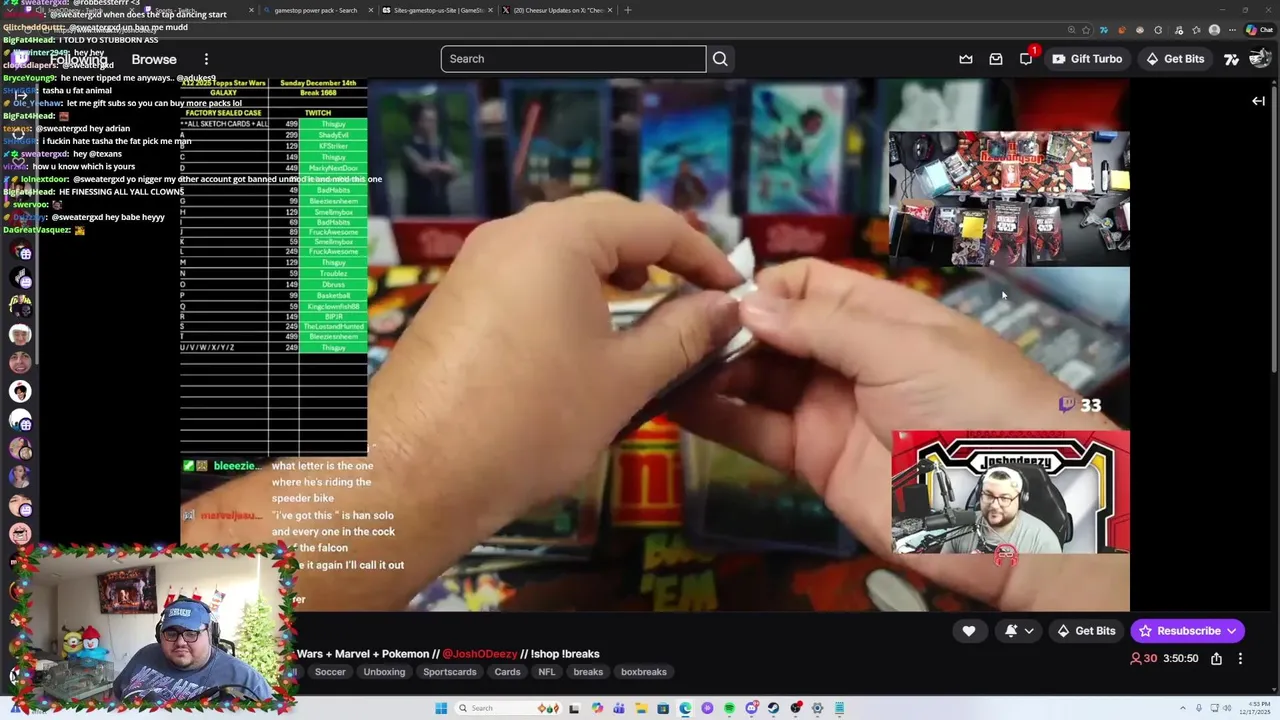Screen dimensions: 1280x720
Task: Click the Windows taskbar Search box
Action: (x=508, y=709)
